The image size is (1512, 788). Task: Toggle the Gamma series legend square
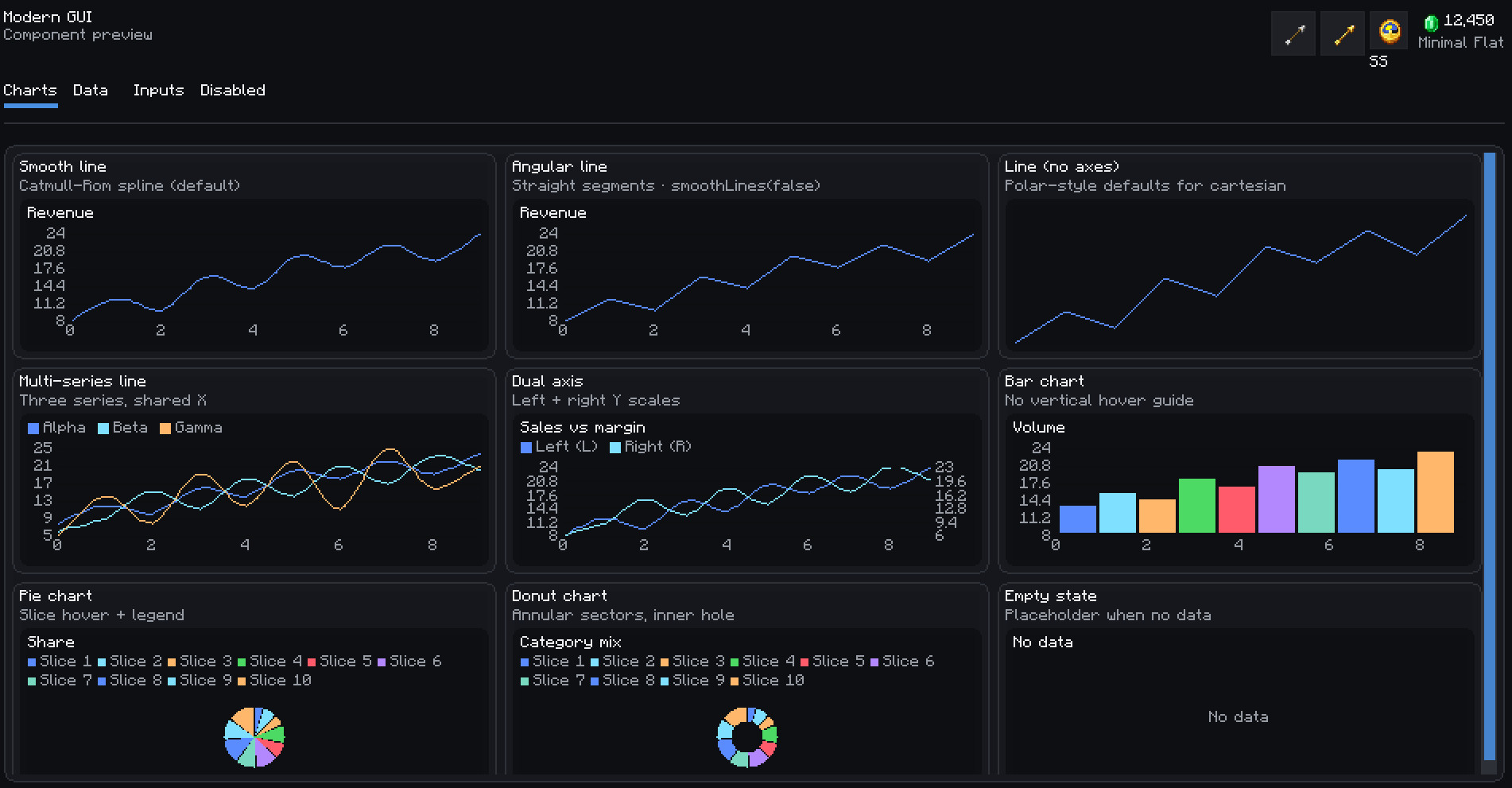[x=165, y=429]
